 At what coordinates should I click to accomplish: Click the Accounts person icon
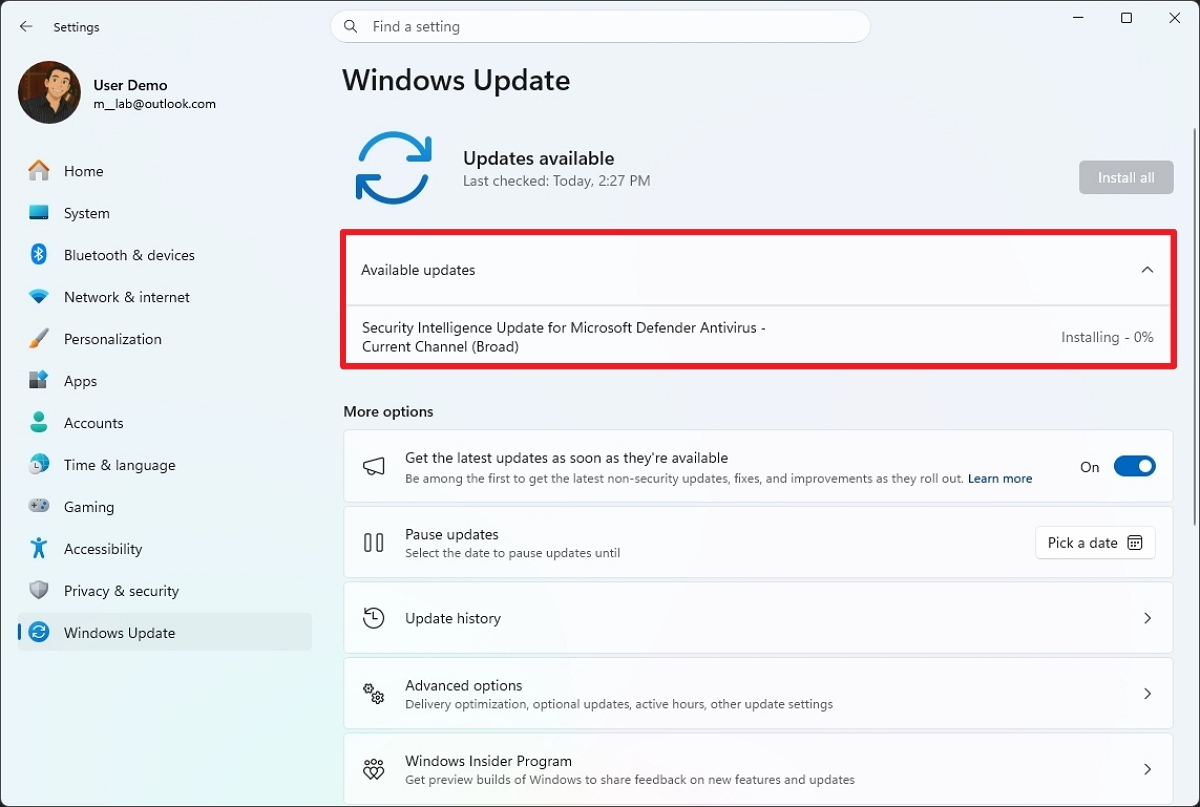click(x=39, y=423)
